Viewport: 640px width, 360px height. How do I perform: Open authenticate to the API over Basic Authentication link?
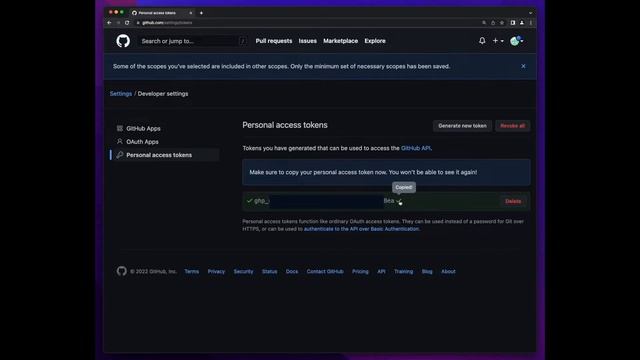coord(361,229)
